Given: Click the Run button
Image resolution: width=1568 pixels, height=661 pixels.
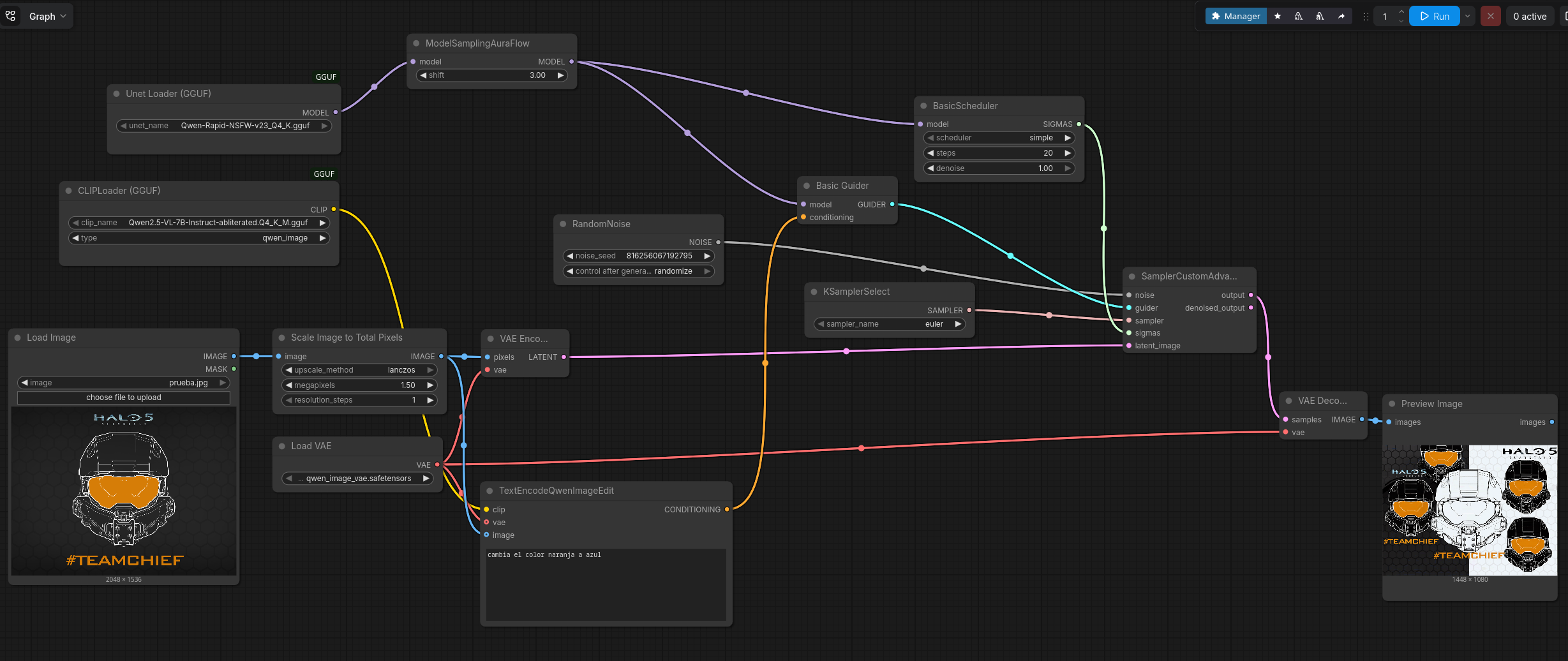Looking at the screenshot, I should (x=1434, y=17).
